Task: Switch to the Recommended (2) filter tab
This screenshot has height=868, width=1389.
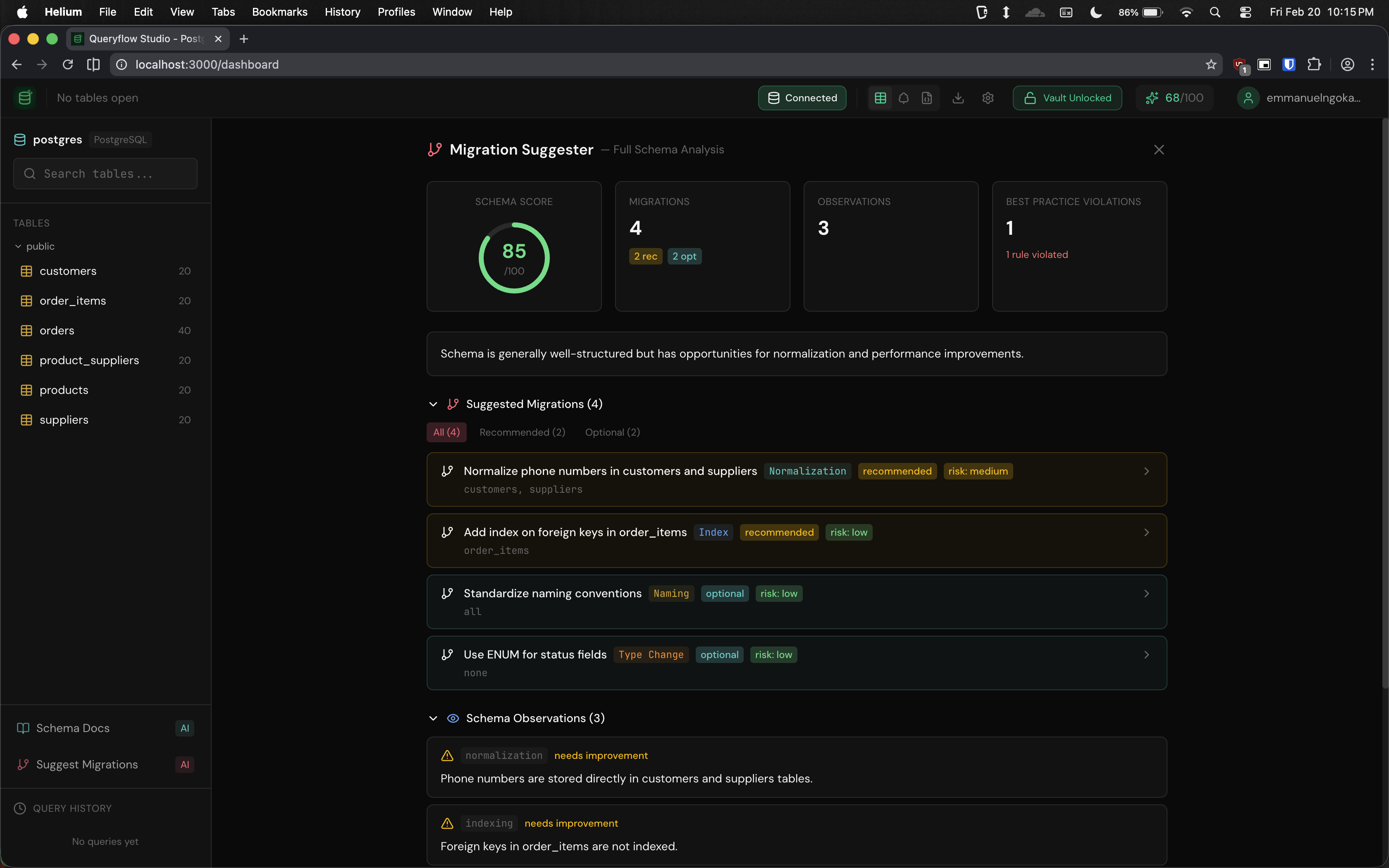Action: (522, 432)
